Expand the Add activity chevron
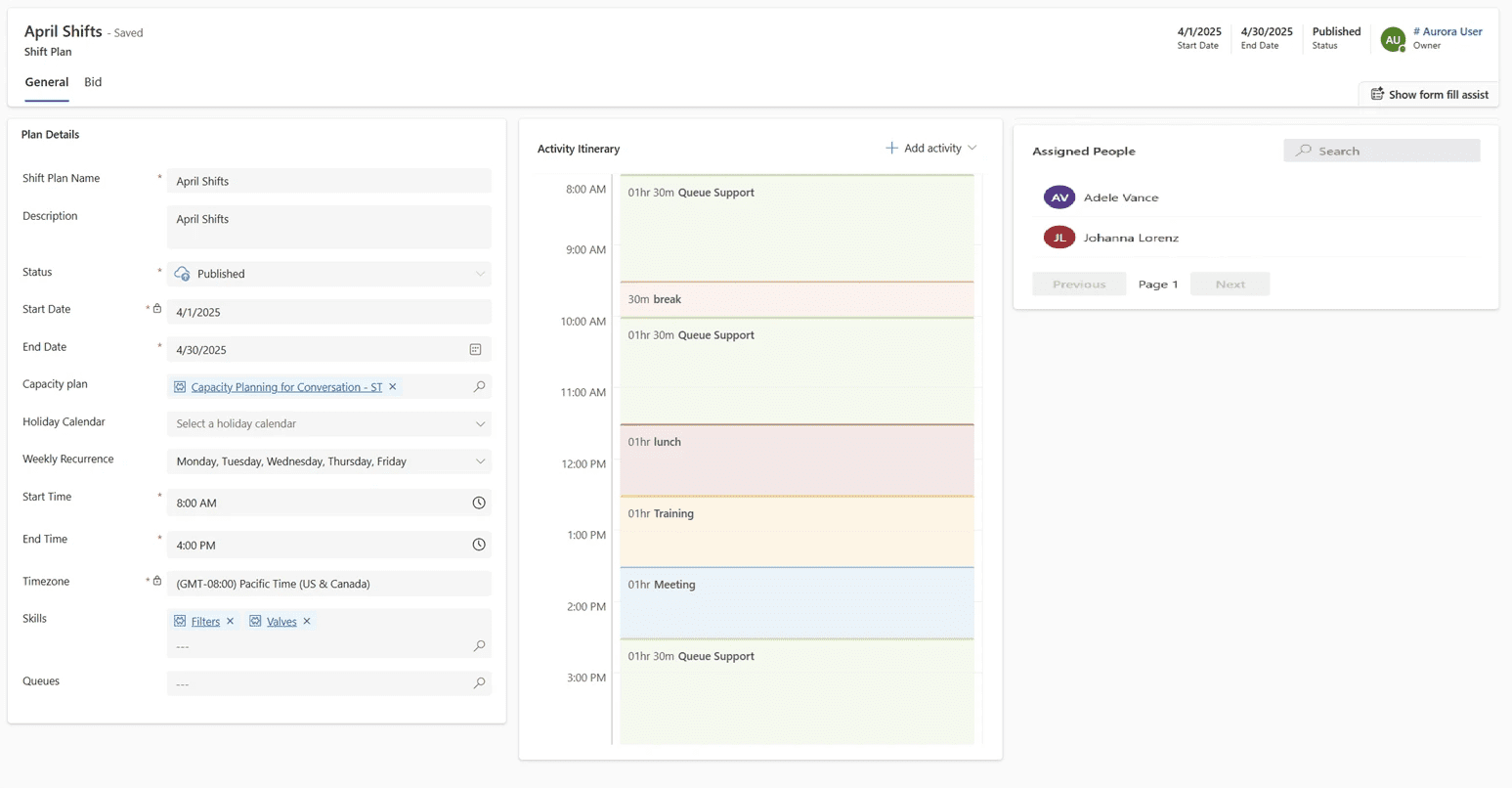 [972, 148]
